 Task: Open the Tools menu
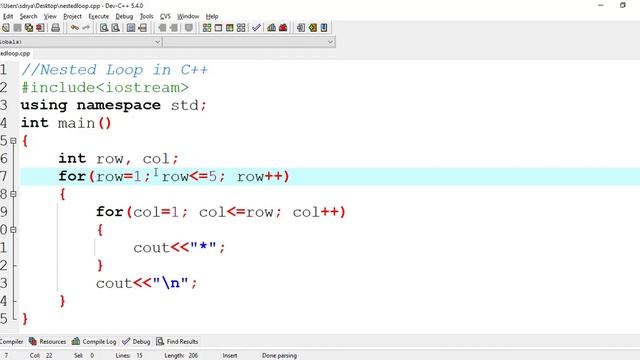(147, 16)
